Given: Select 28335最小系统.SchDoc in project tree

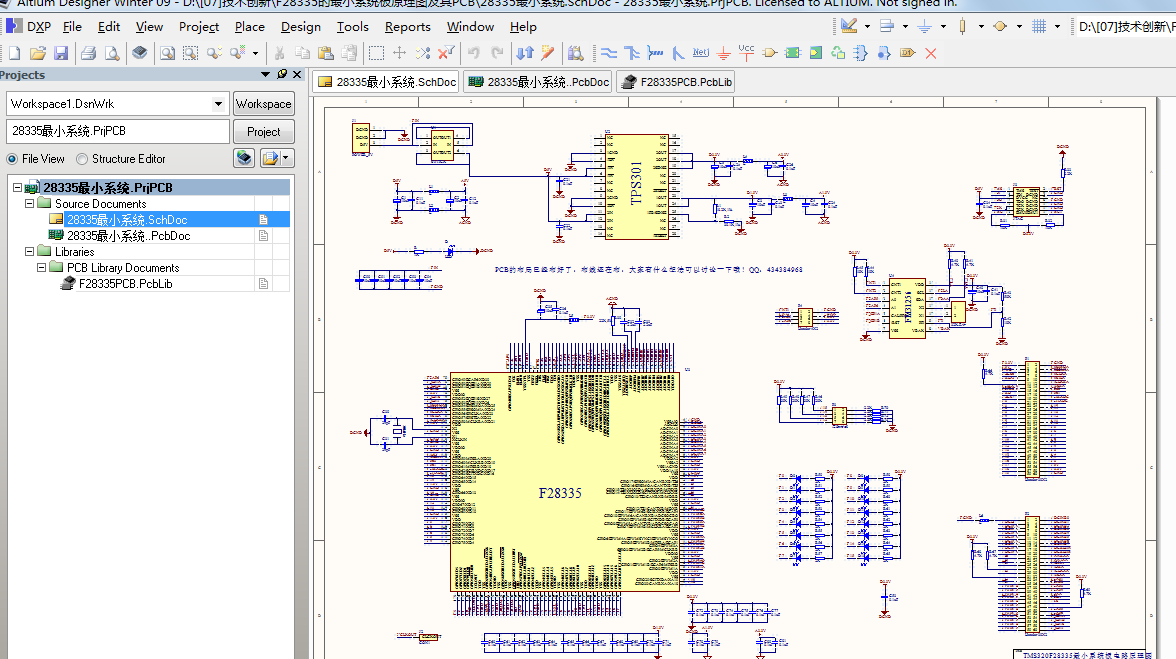Looking at the screenshot, I should tap(127, 220).
